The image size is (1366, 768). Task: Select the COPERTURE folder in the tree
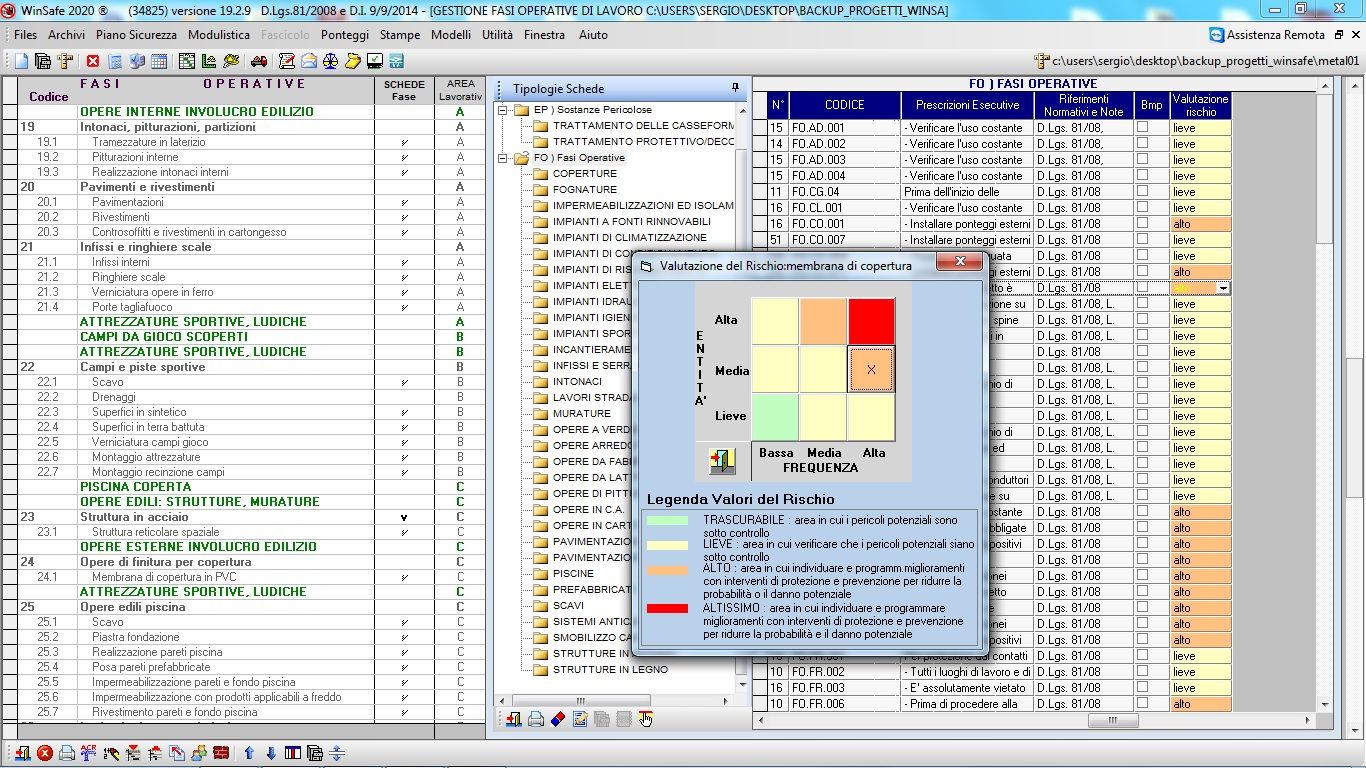click(584, 174)
